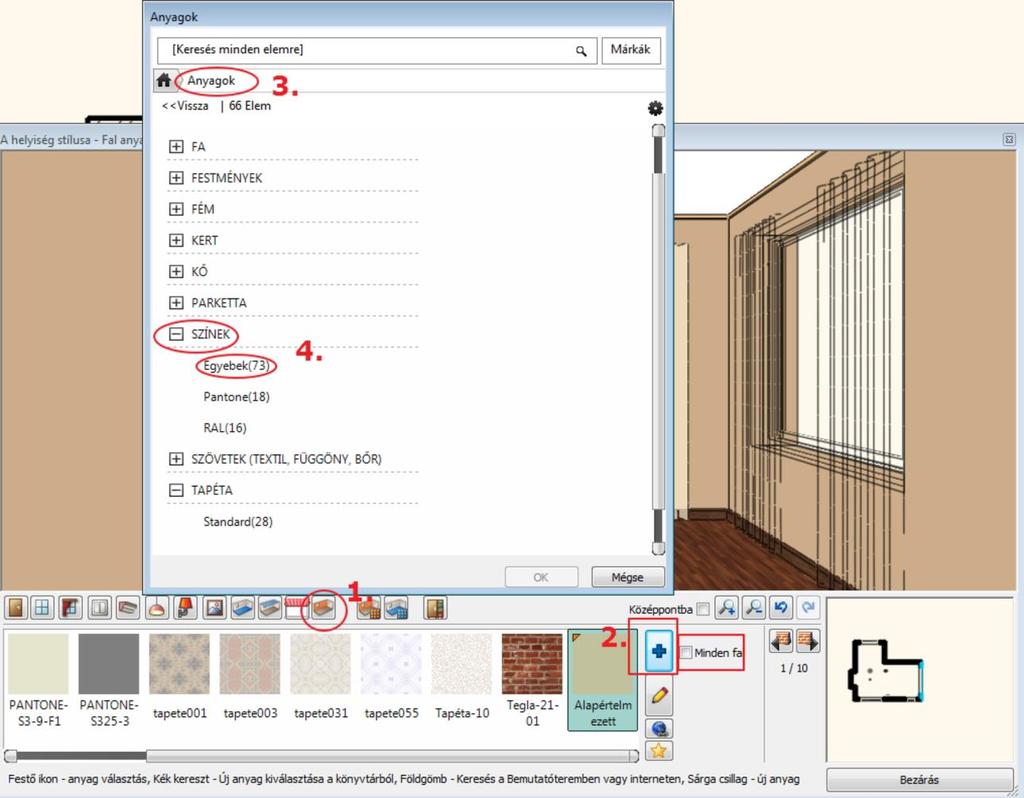The image size is (1024, 798).
Task: Expand the KŐ category
Action: (176, 271)
